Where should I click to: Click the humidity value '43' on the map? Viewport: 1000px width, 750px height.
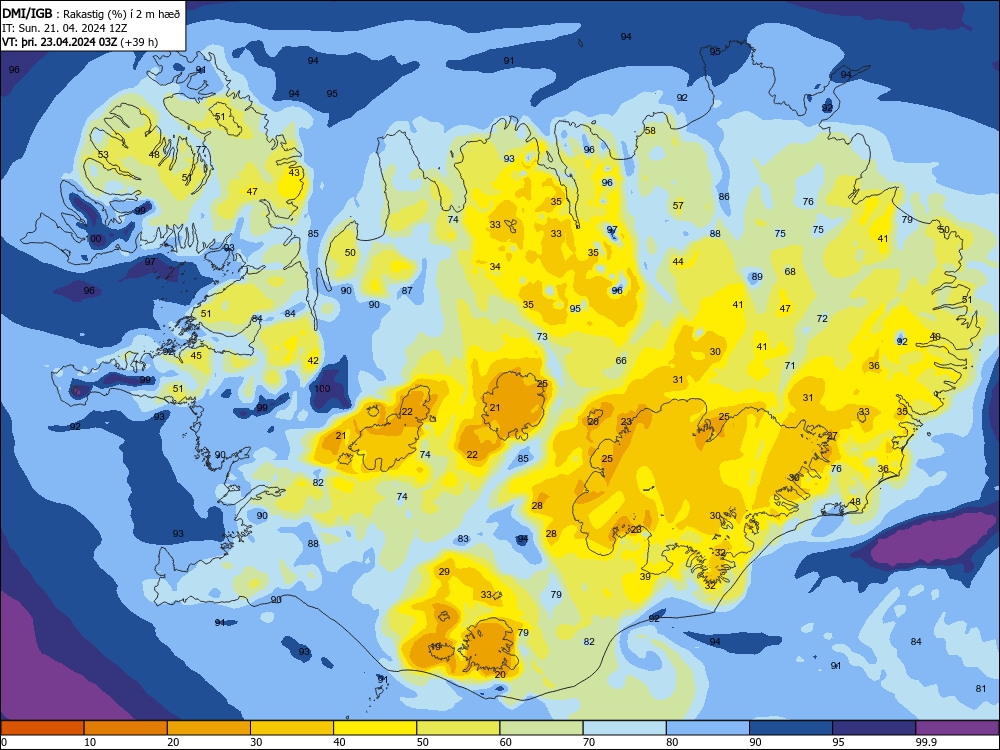[294, 172]
